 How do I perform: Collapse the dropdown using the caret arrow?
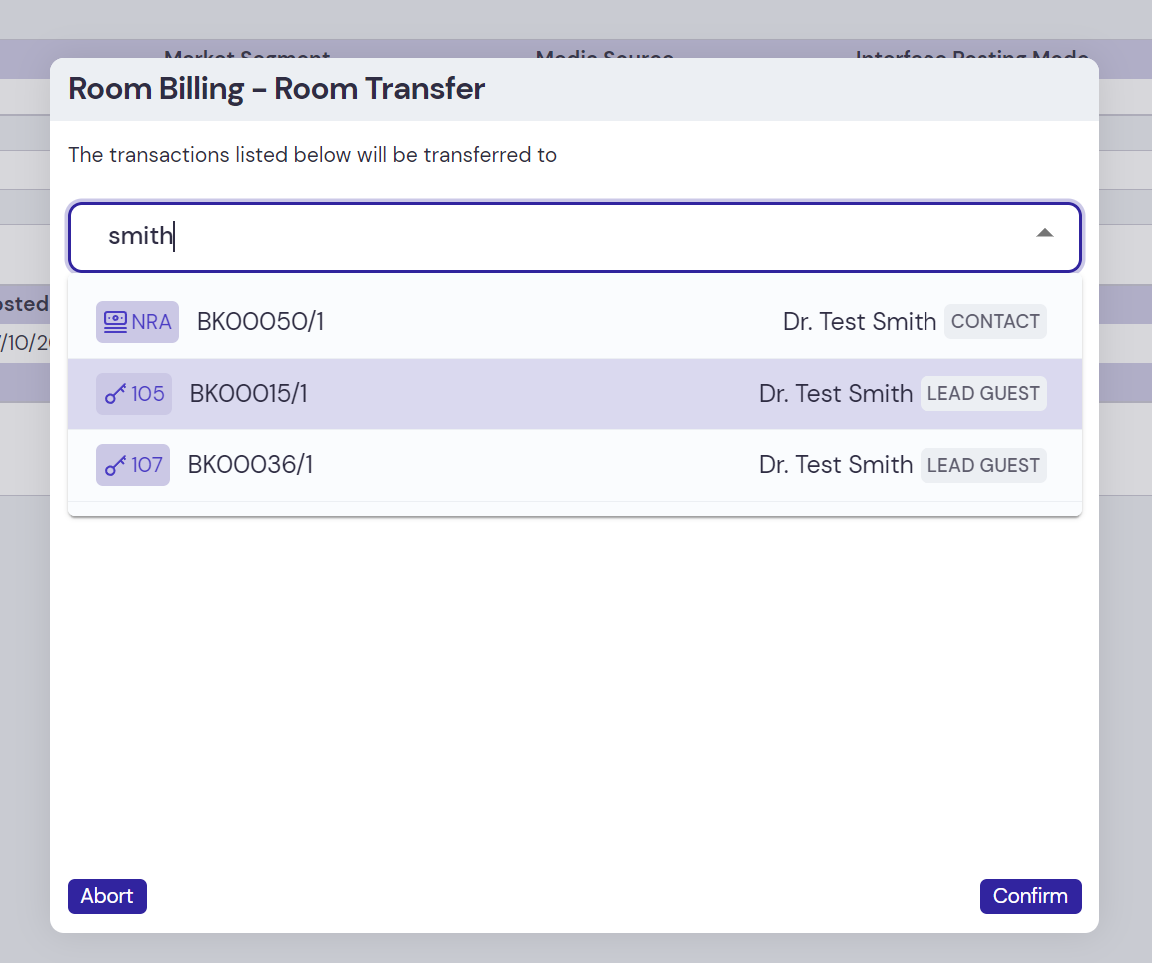(x=1044, y=233)
